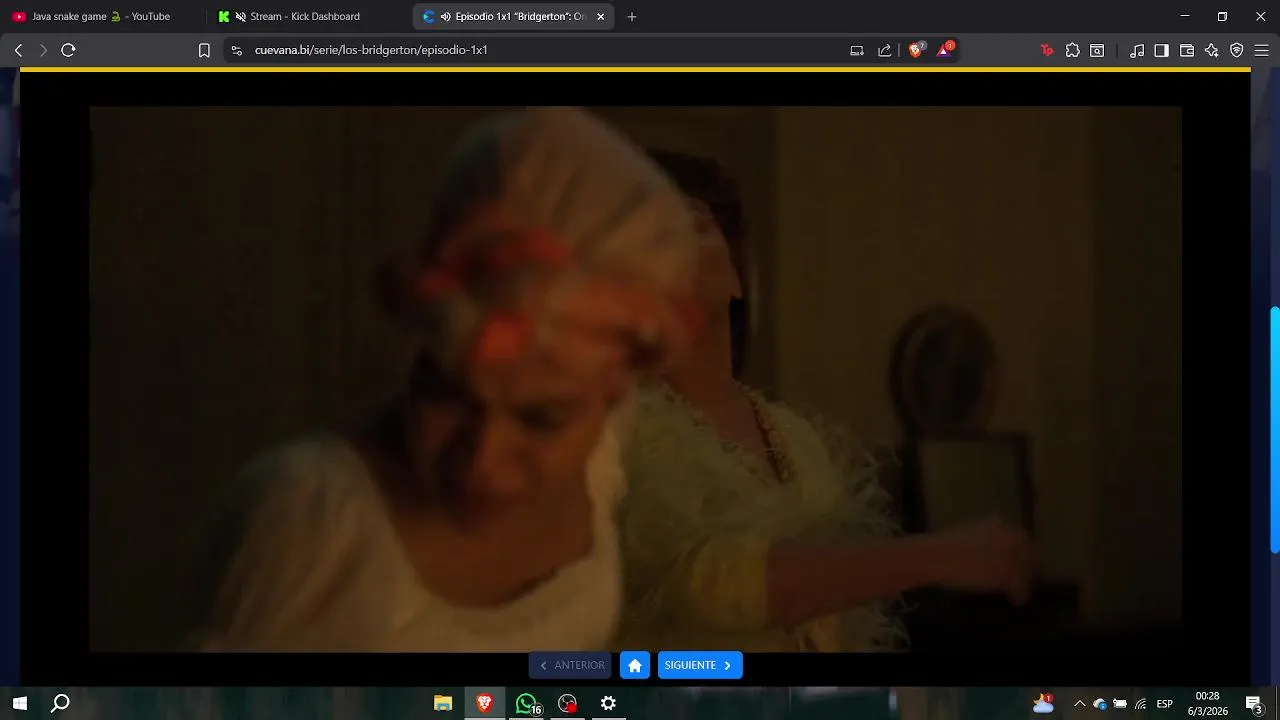This screenshot has width=1280, height=720.
Task: Show hidden system tray icons
Action: [x=1079, y=704]
